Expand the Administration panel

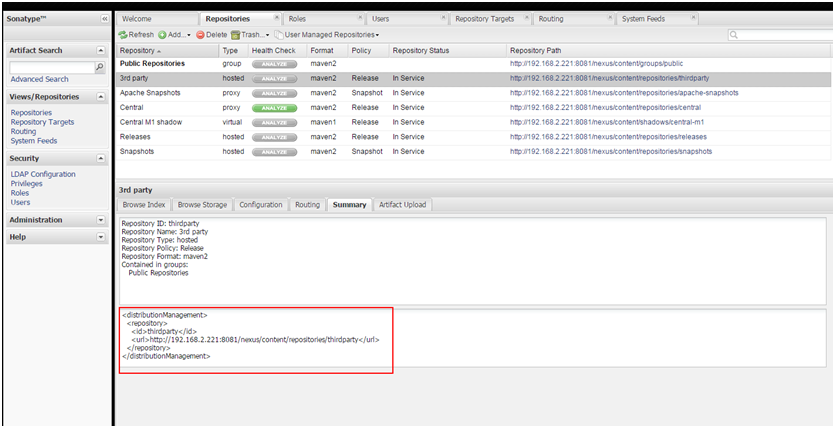point(101,220)
